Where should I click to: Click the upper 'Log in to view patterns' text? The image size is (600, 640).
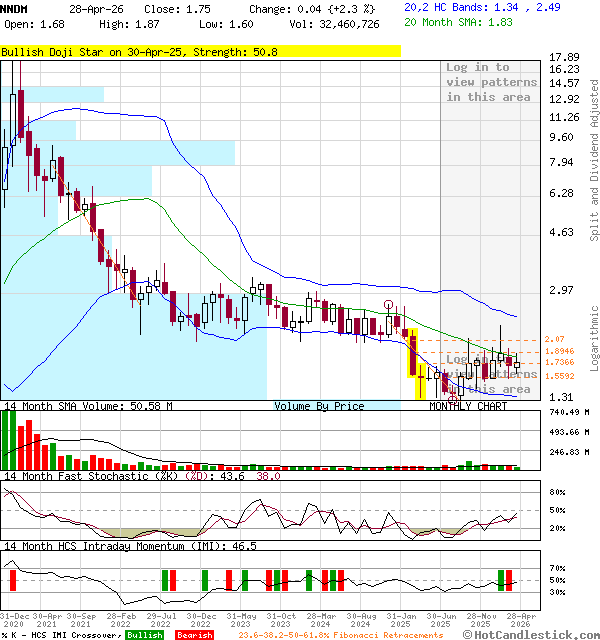pyautogui.click(x=478, y=82)
